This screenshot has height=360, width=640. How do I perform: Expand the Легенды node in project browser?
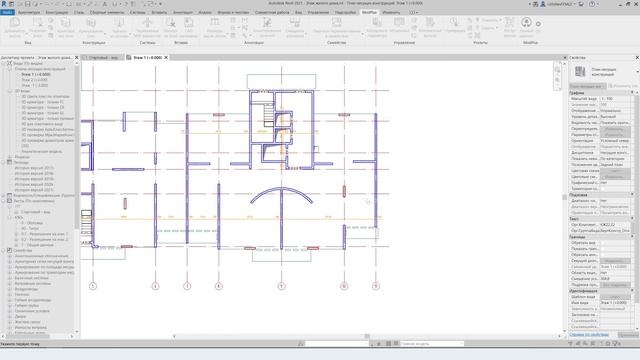[3, 162]
